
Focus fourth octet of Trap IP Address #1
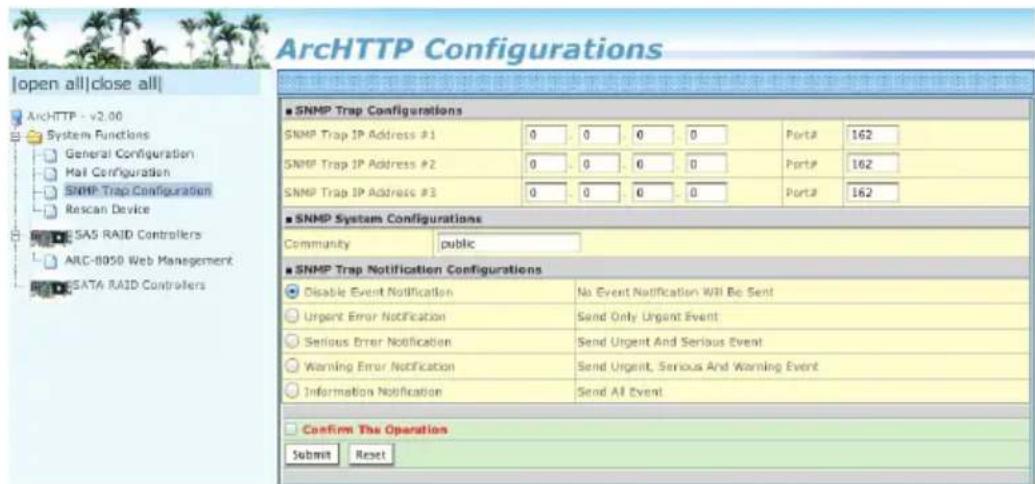[706, 136]
